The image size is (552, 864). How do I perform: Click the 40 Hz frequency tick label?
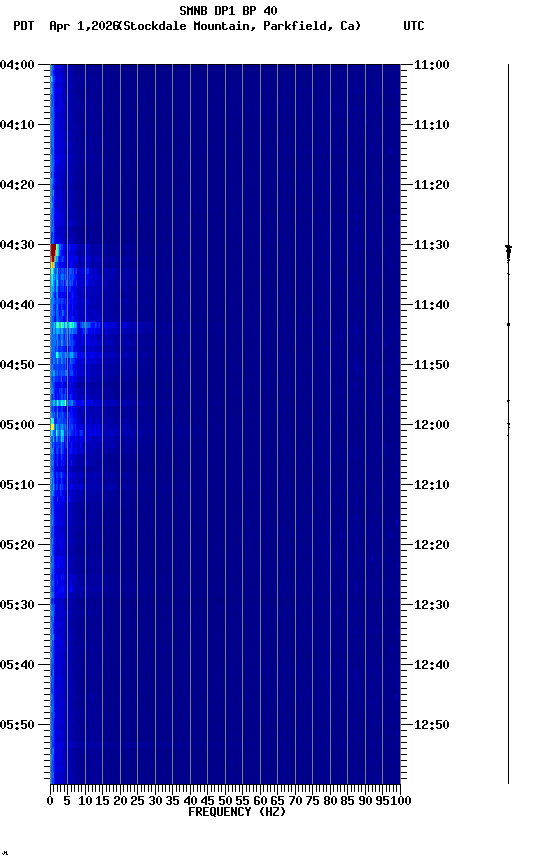(190, 801)
